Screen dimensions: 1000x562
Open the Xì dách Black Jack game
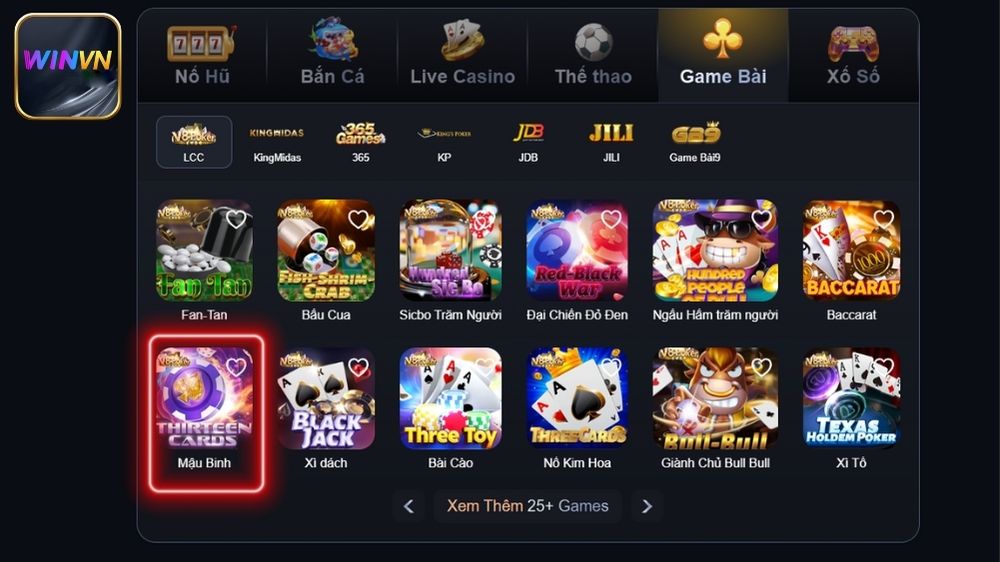click(x=326, y=398)
